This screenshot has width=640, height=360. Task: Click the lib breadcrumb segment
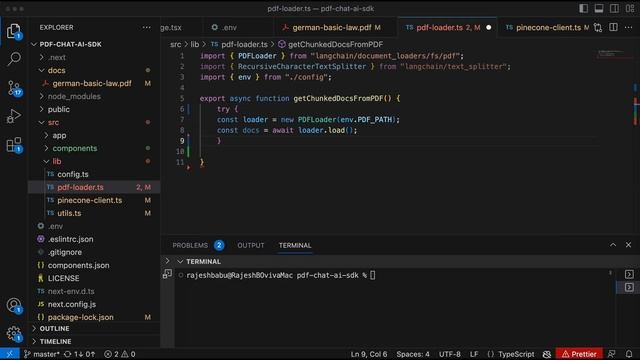click(195, 44)
